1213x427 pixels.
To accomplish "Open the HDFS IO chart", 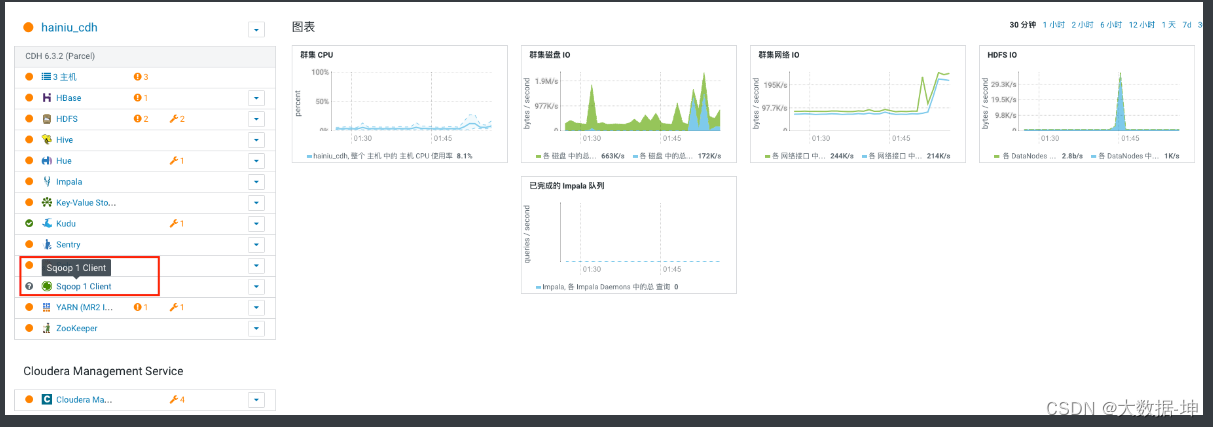I will tap(1087, 104).
